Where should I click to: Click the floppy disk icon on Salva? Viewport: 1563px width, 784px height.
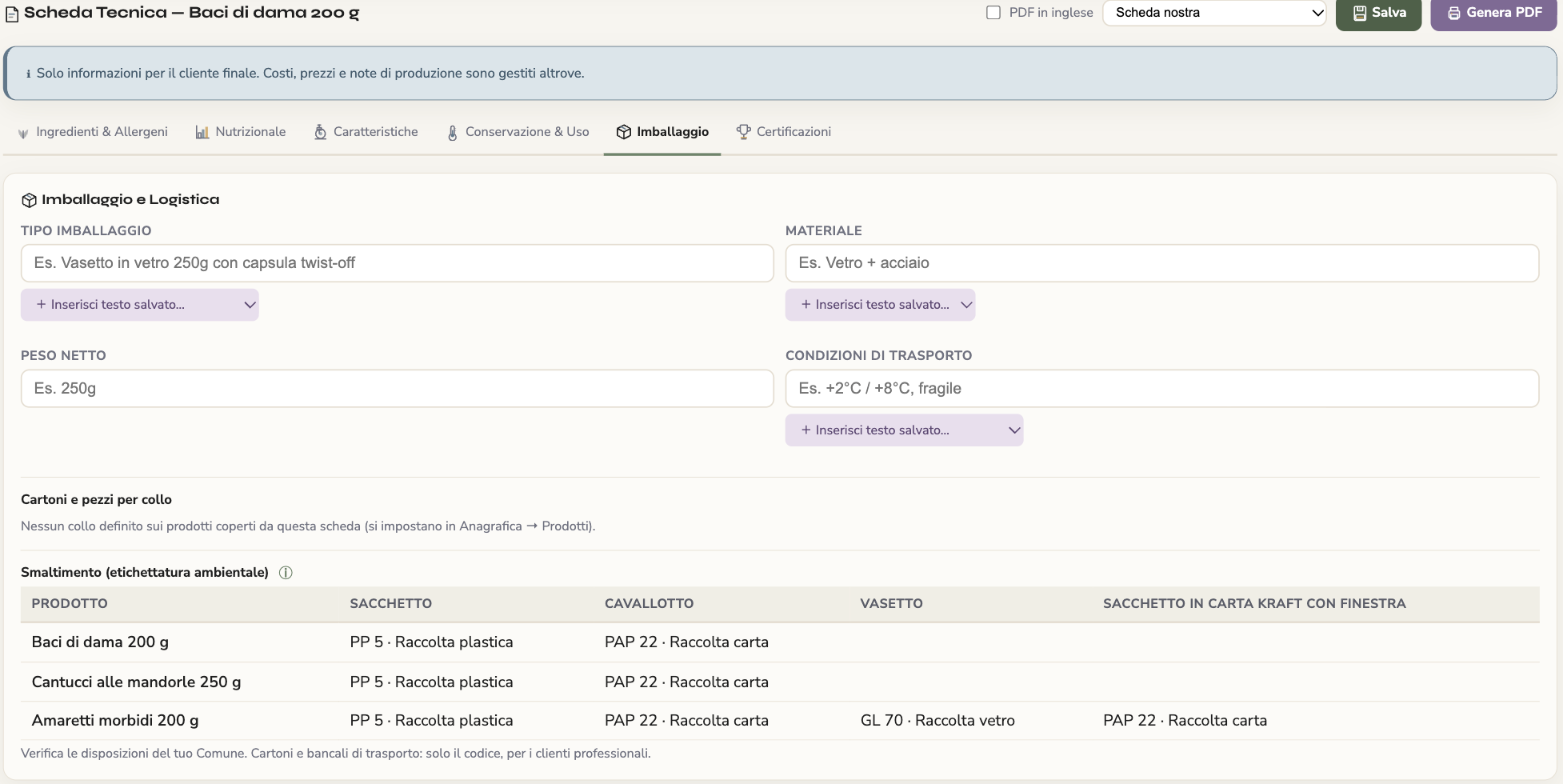point(1360,13)
